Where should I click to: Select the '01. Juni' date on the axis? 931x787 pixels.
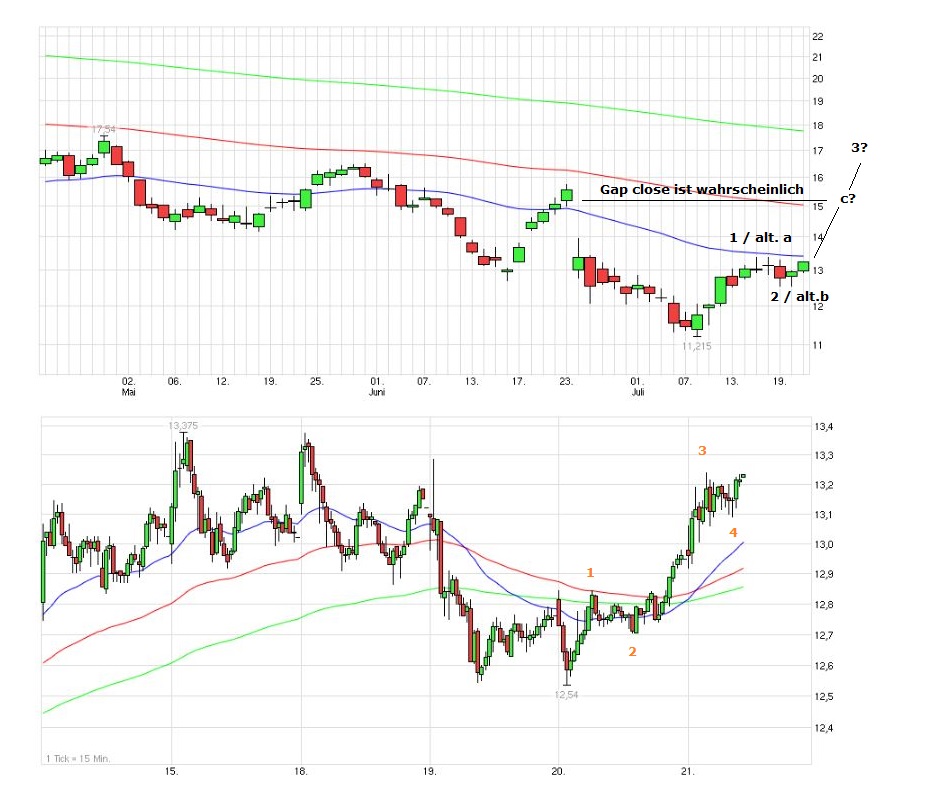point(377,387)
